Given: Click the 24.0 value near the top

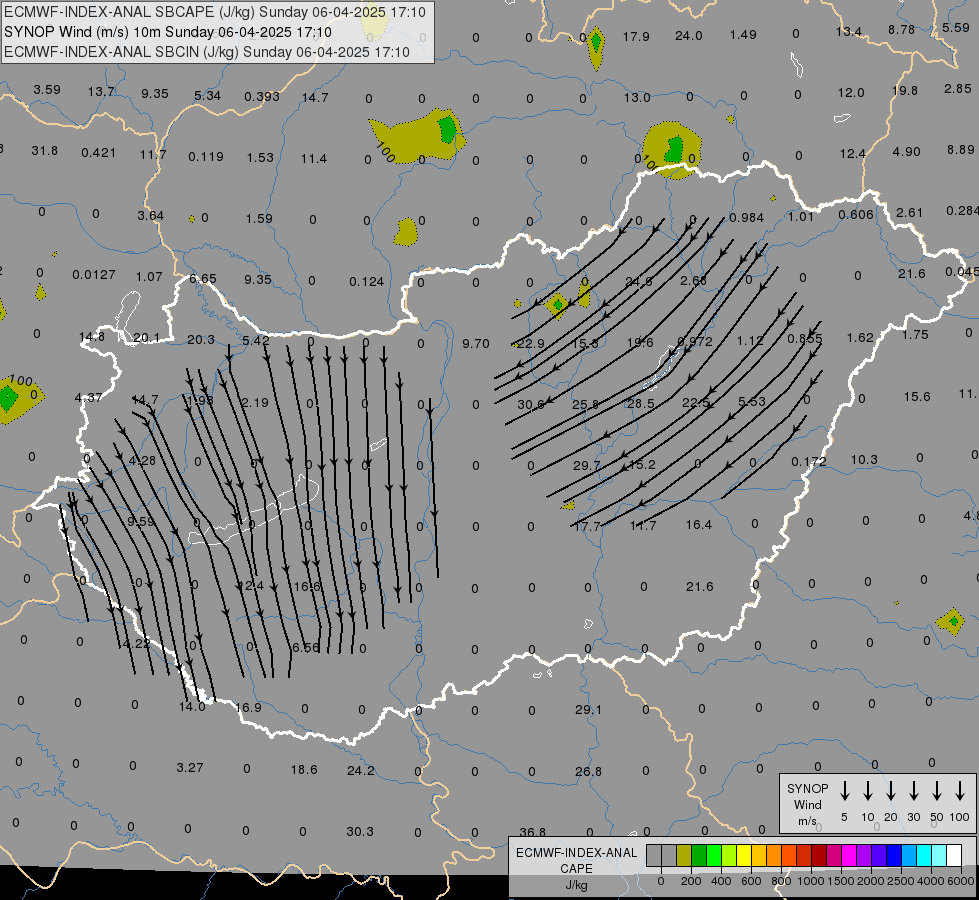Looking at the screenshot, I should (x=689, y=36).
